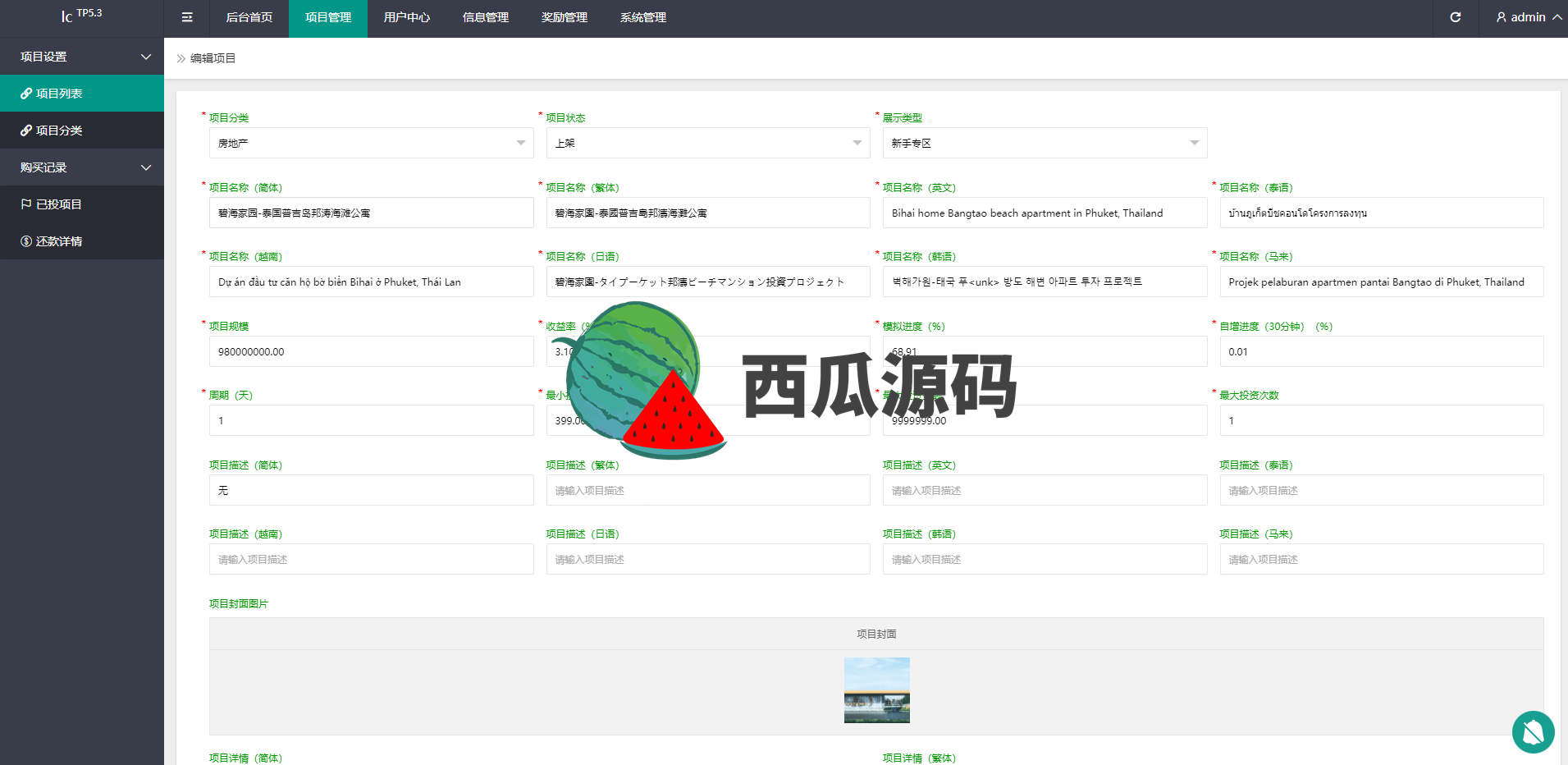Select the 项目管理 top menu

coord(328,17)
